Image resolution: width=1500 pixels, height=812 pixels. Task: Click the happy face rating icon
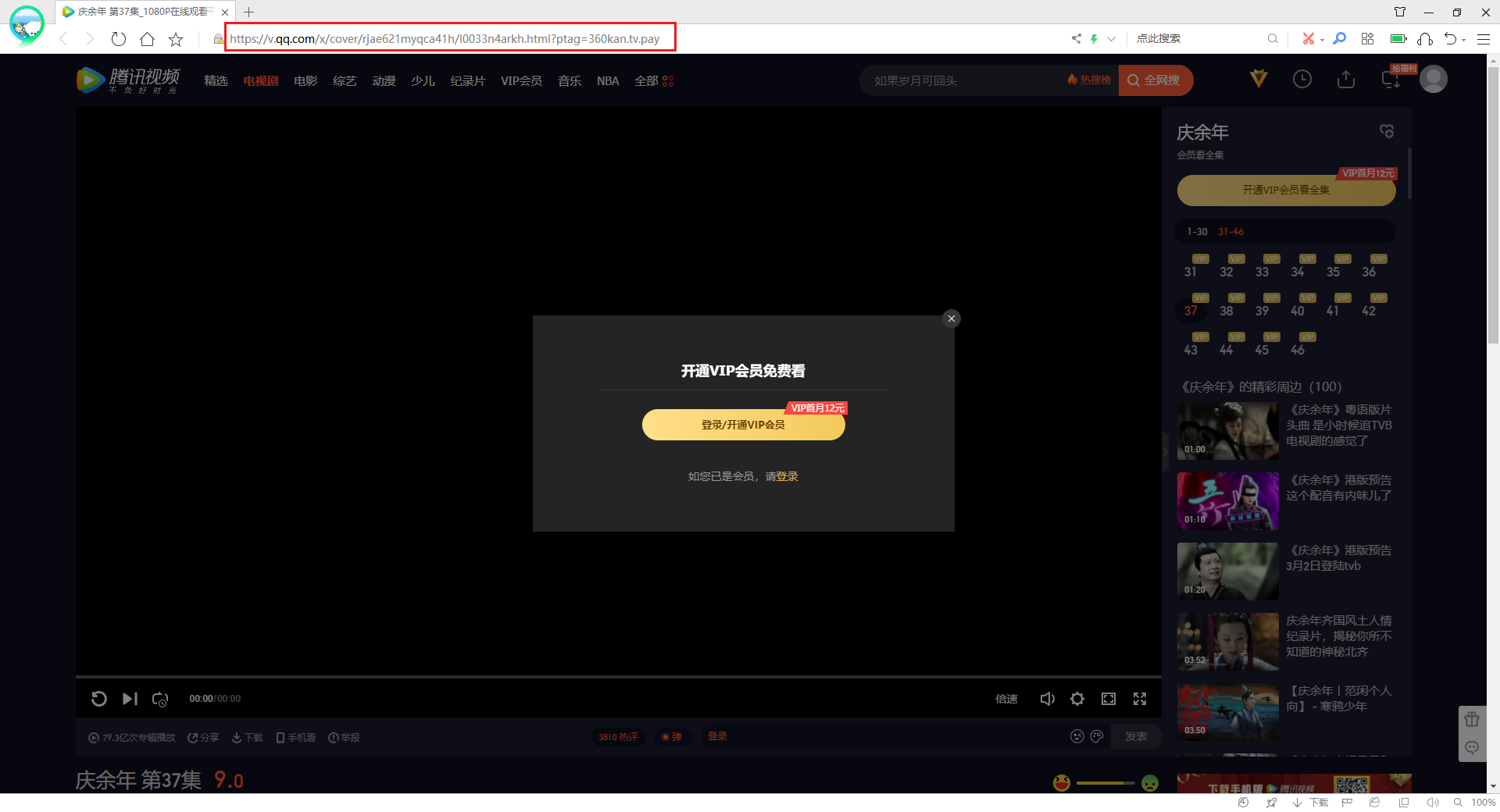click(1062, 782)
